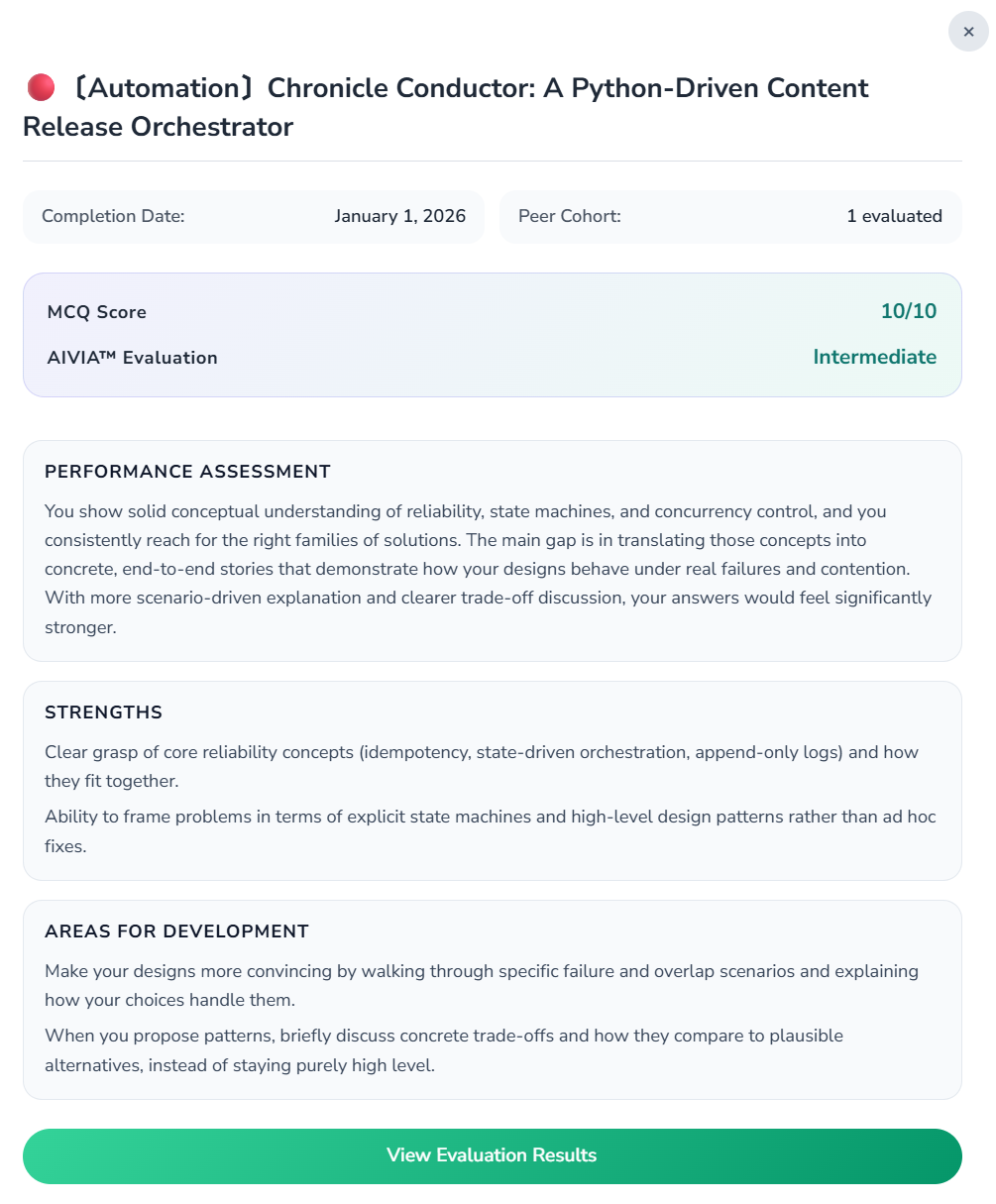The image size is (996, 1204).
Task: Close the evaluation dialog with the X
Action: click(x=968, y=32)
